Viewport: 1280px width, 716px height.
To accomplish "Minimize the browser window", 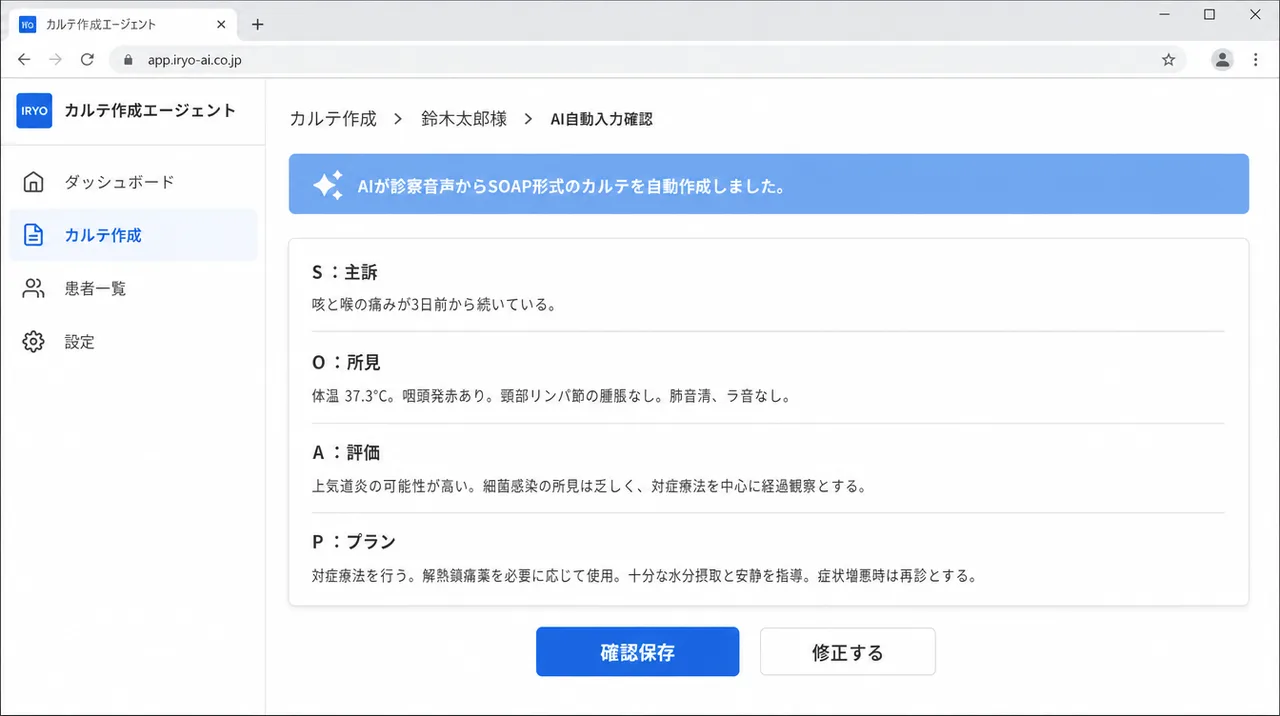I will click(x=1164, y=15).
